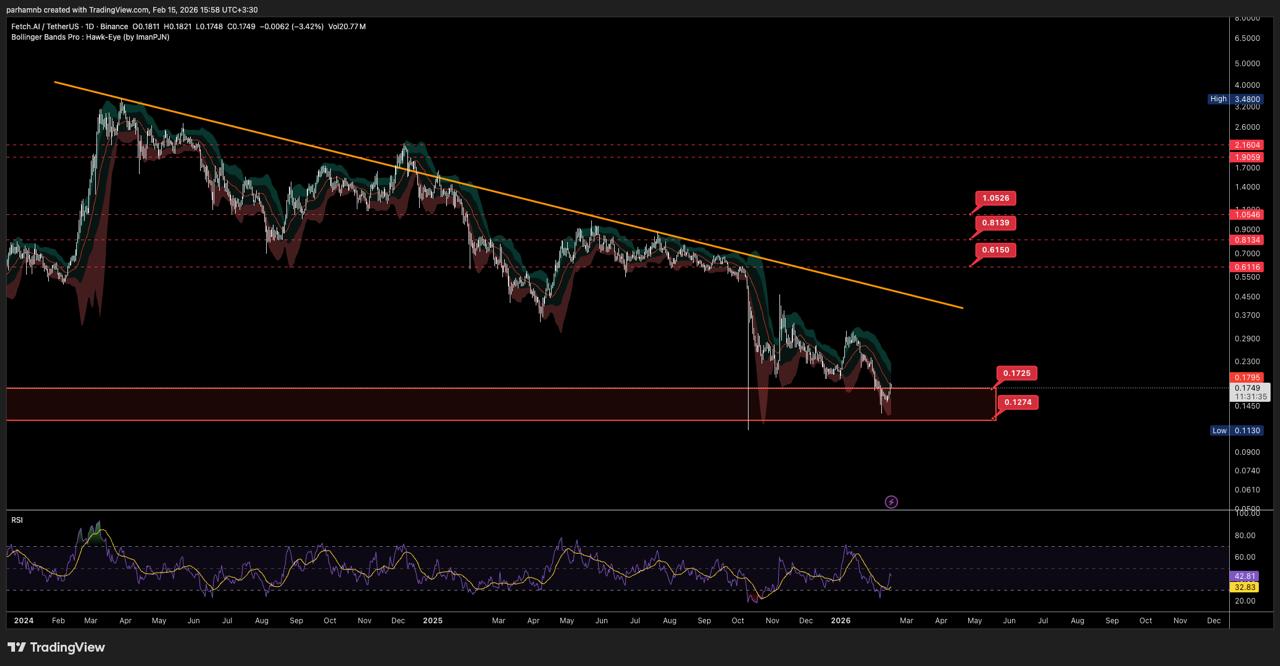The width and height of the screenshot is (1280, 666).
Task: Select the 0.6150 red price callout
Action: click(x=994, y=250)
